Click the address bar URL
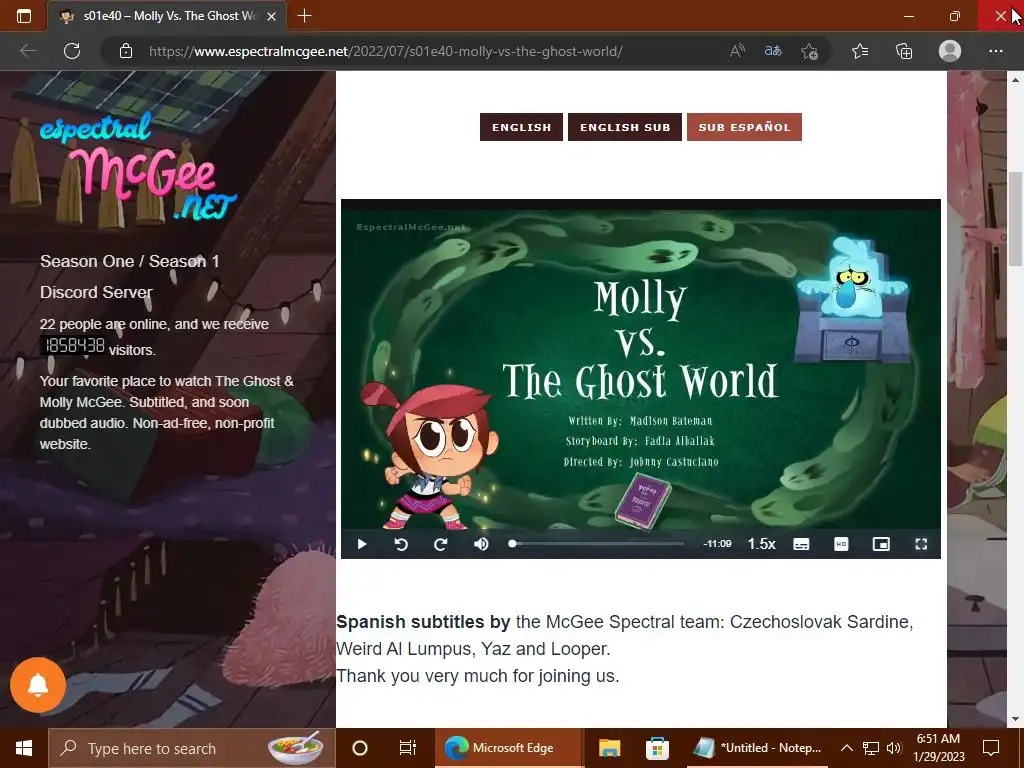 (385, 51)
